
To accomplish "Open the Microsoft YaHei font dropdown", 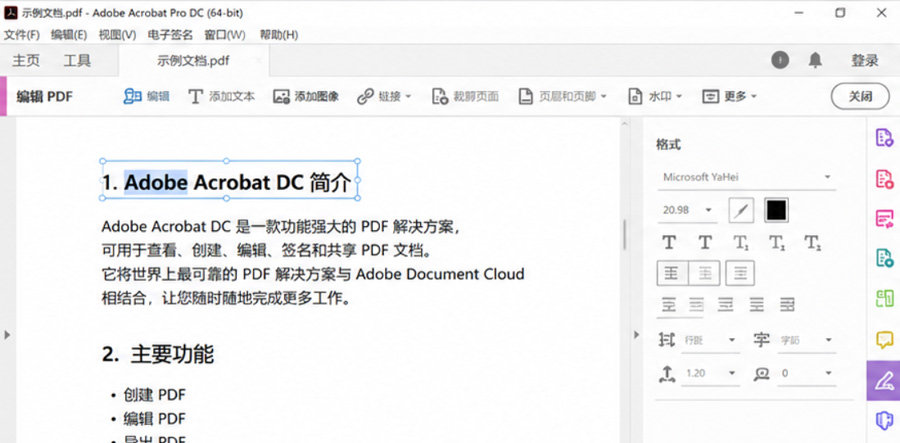I will [x=747, y=177].
